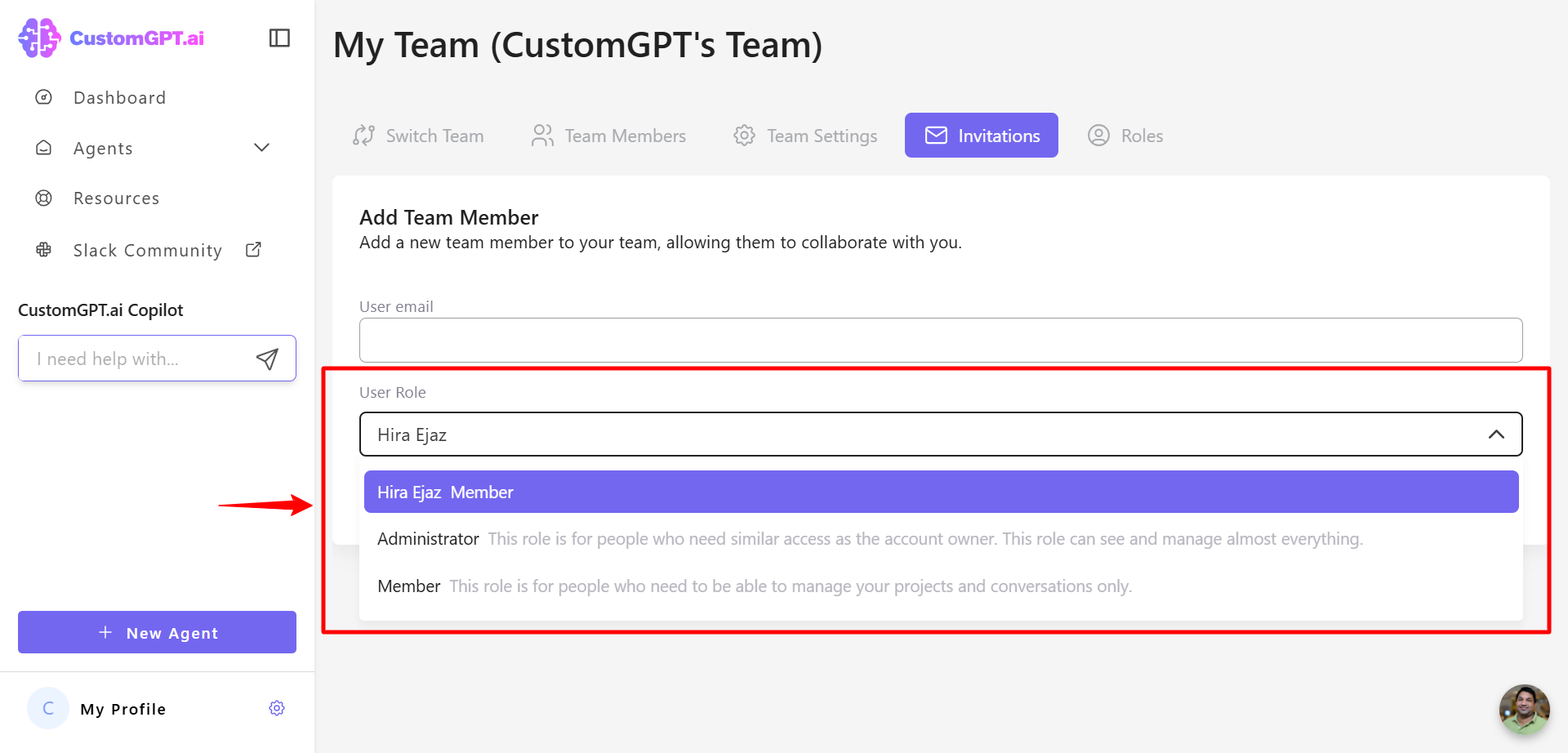Collapse the sidebar panel icon
Viewport: 1568px width, 753px height.
(x=279, y=38)
